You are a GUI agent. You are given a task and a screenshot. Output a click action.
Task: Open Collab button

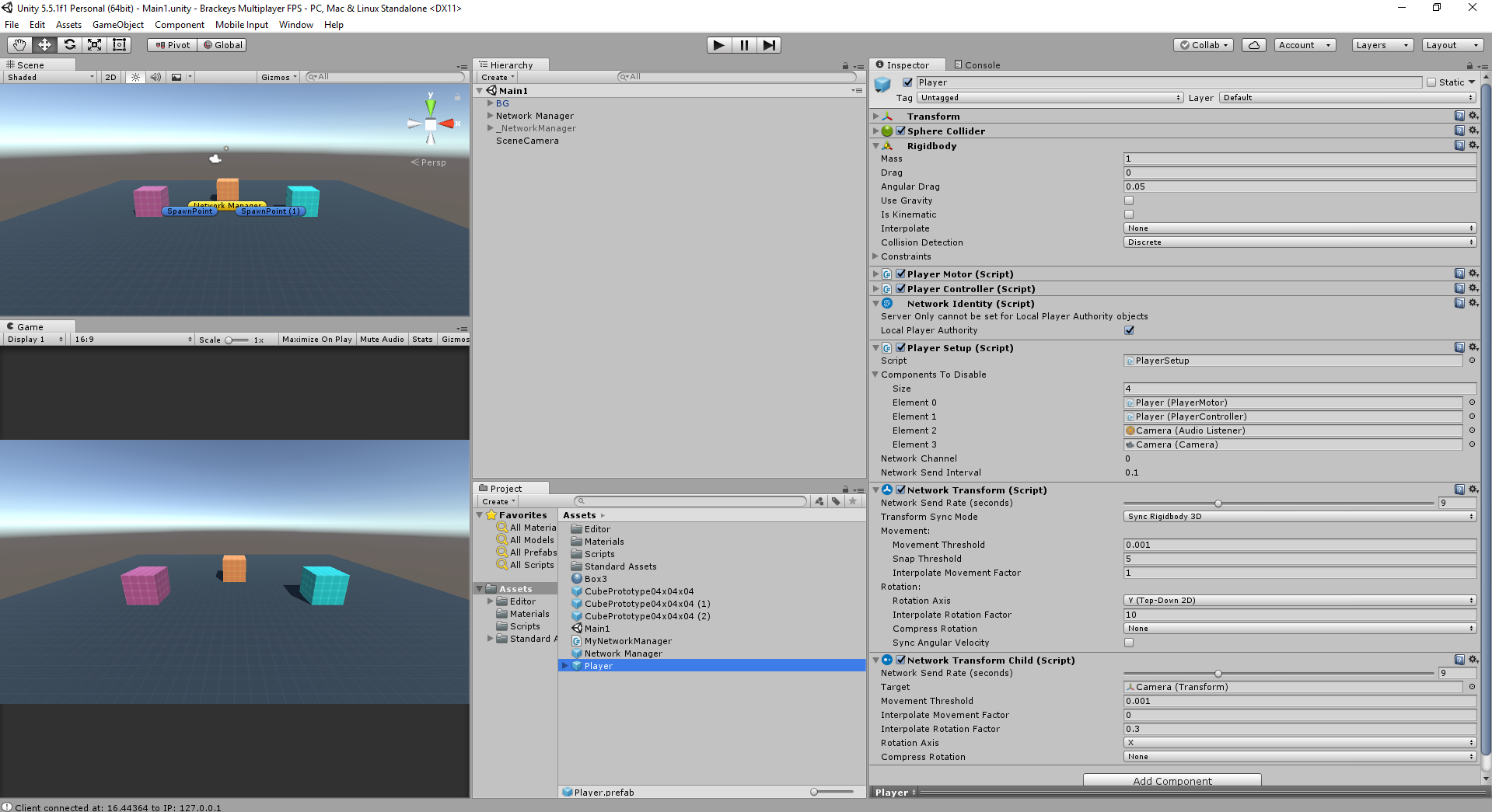pyautogui.click(x=1204, y=45)
